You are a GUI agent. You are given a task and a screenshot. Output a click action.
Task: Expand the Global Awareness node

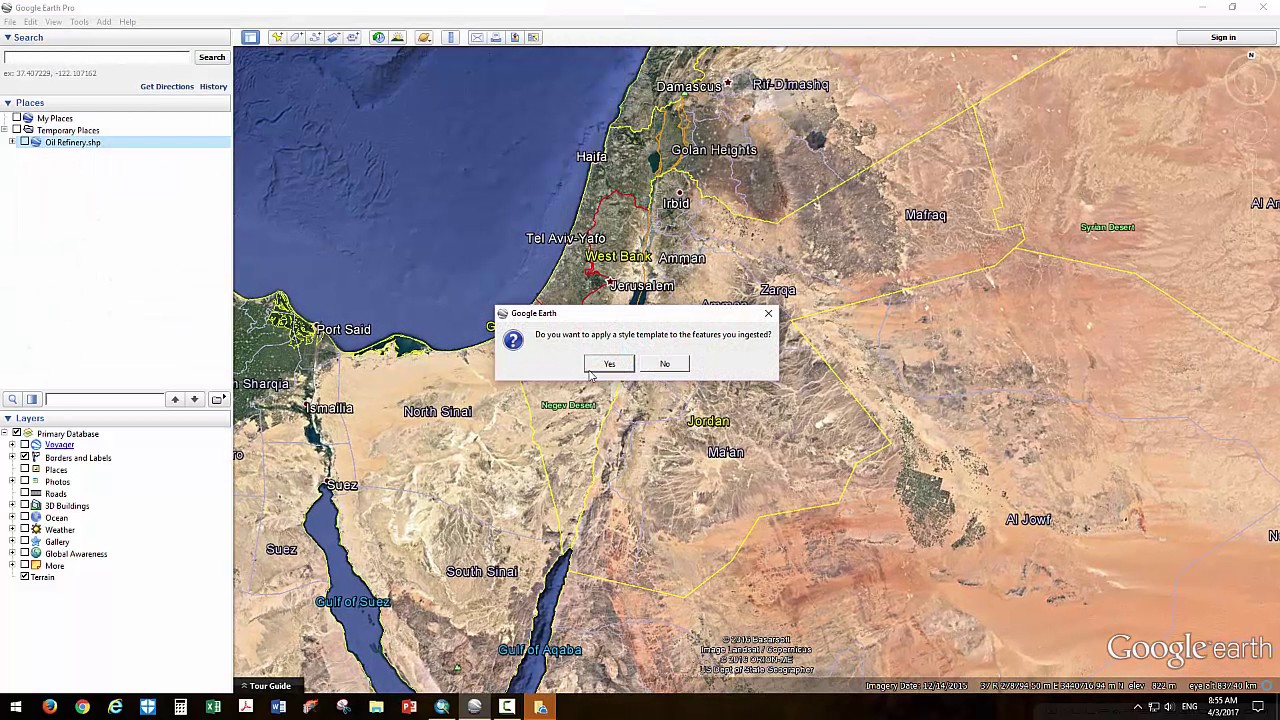click(x=12, y=553)
